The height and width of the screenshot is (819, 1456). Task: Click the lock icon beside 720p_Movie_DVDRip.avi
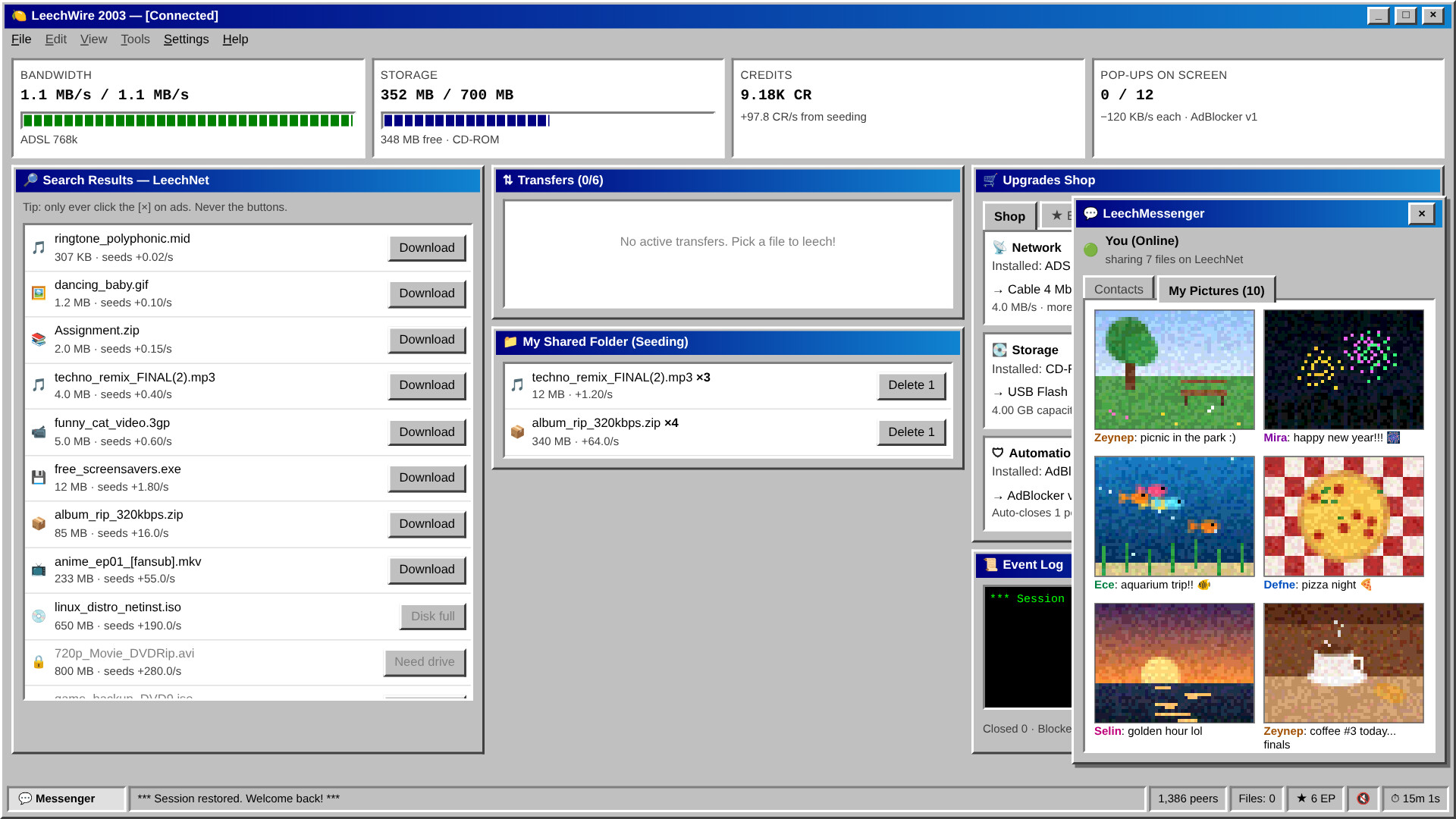[39, 662]
